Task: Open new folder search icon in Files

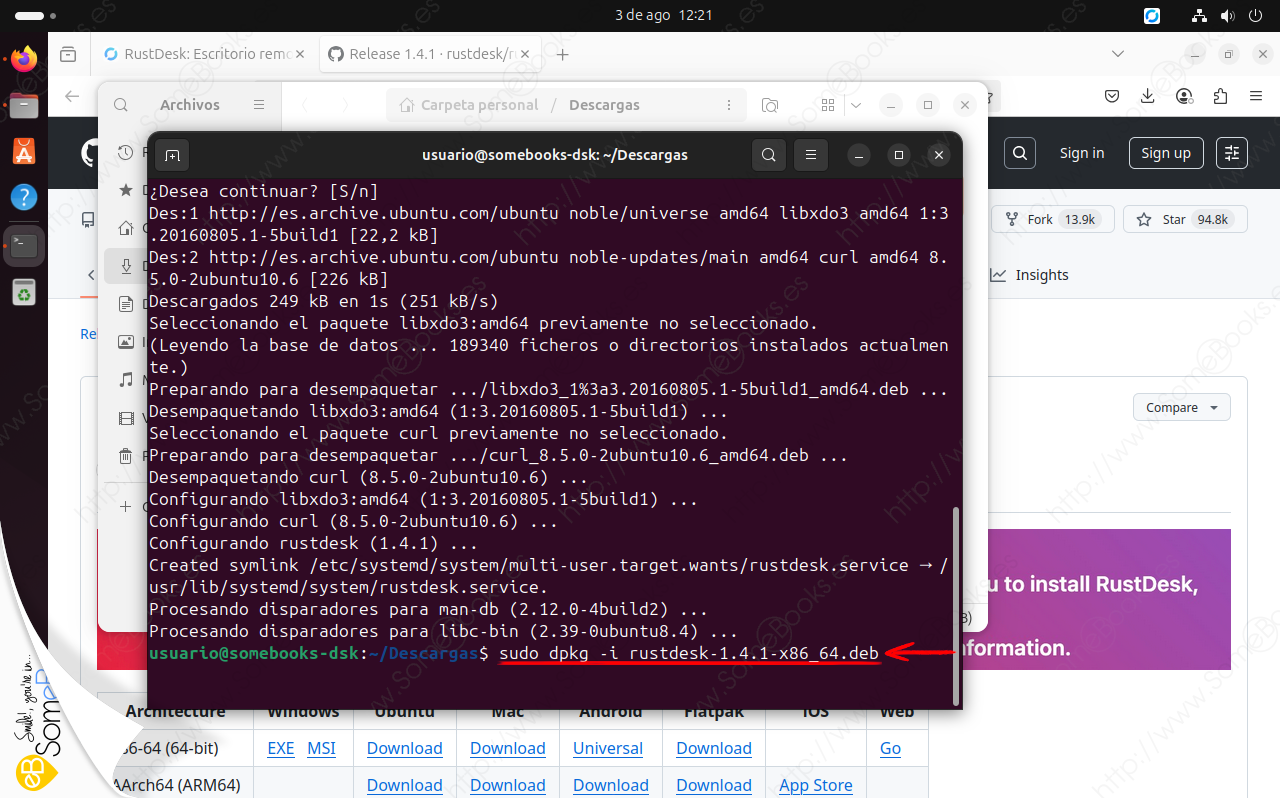Action: (770, 105)
